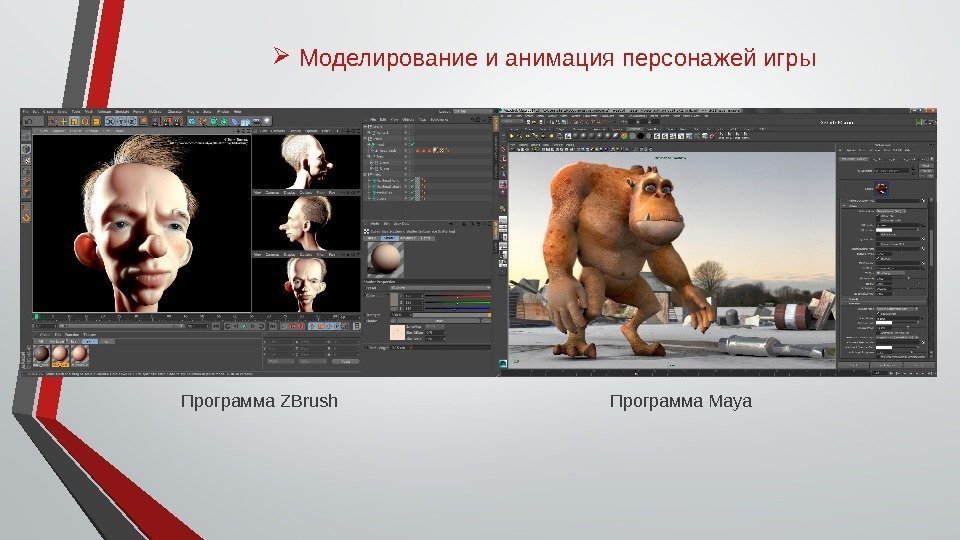The width and height of the screenshot is (960, 540).
Task: Select the highlighted blue layer tab in material manager
Action: (x=90, y=342)
